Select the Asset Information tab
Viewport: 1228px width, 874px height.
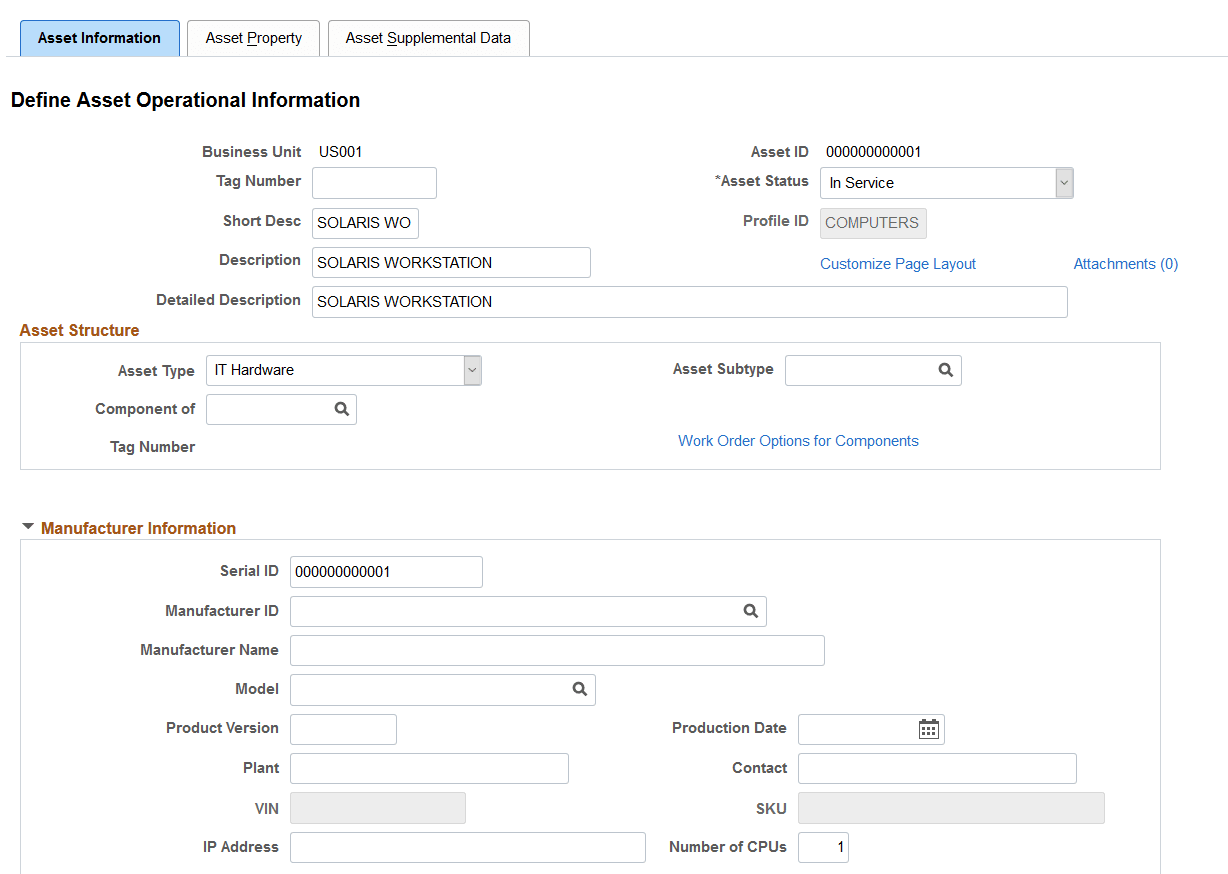tap(99, 38)
